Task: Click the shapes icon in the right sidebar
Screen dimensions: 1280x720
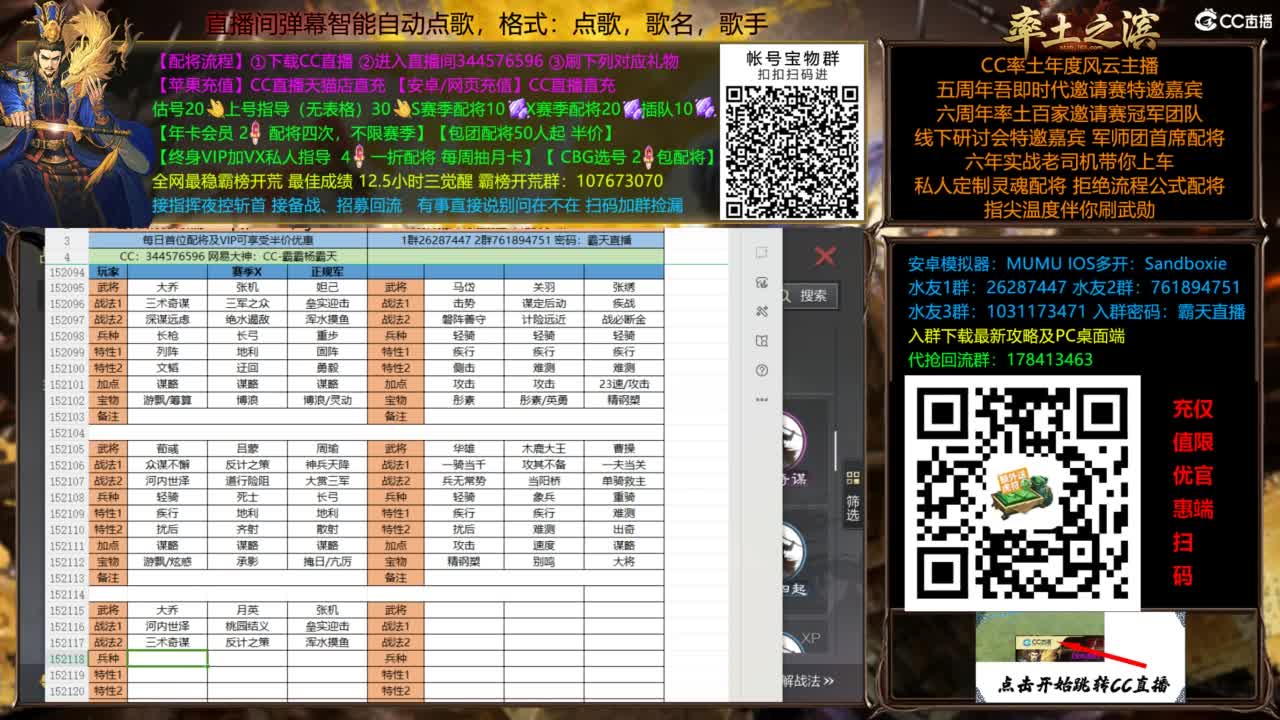Action: click(x=760, y=339)
